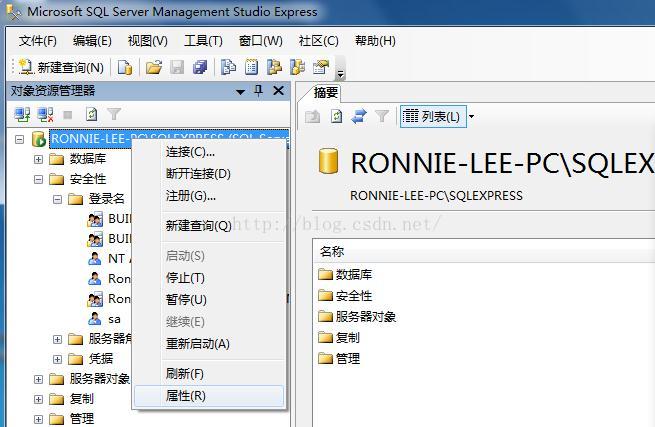Select 复制 folder in summary list

(x=339, y=337)
